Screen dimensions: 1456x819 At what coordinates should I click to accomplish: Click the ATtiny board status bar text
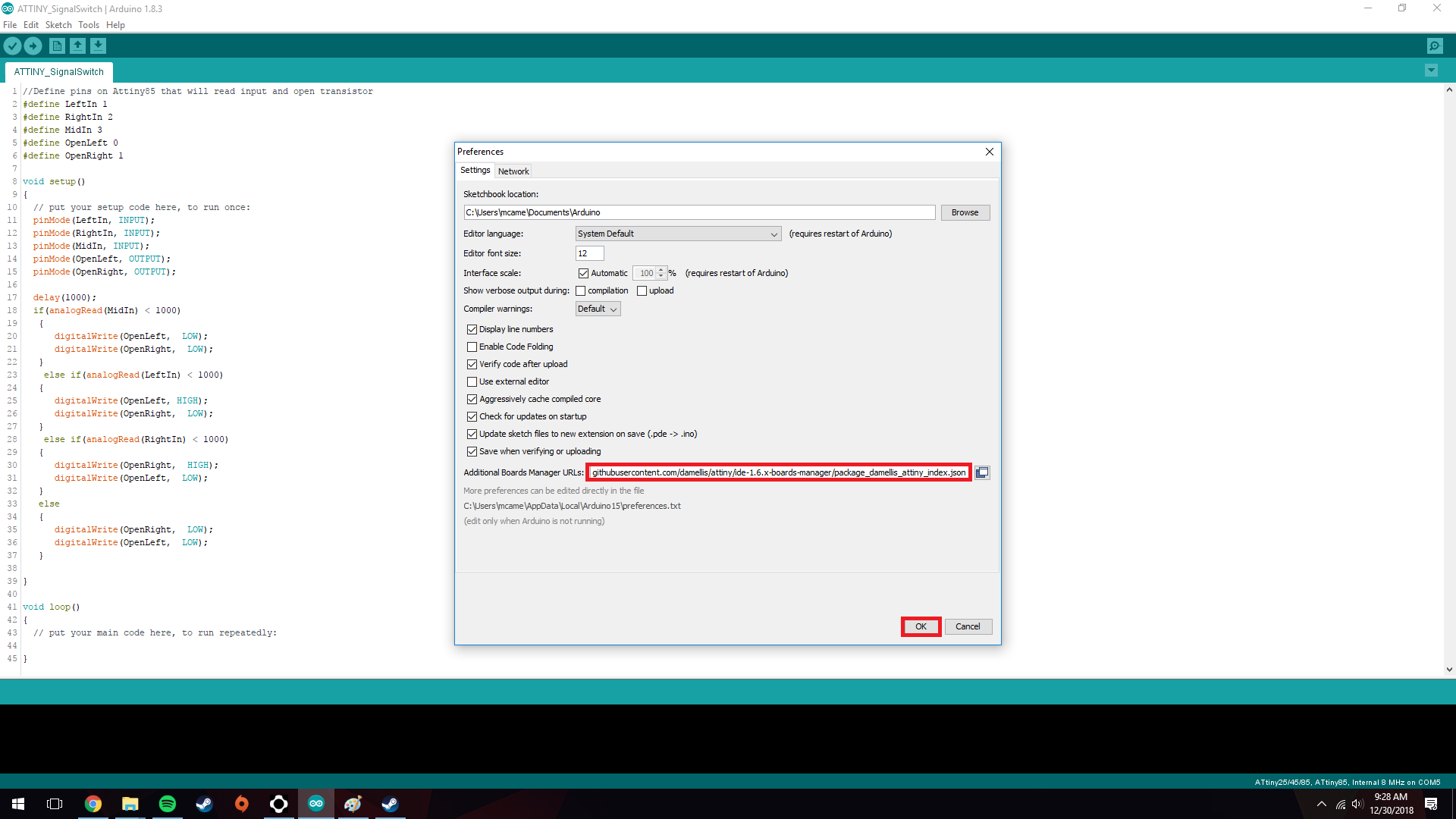[x=1348, y=782]
